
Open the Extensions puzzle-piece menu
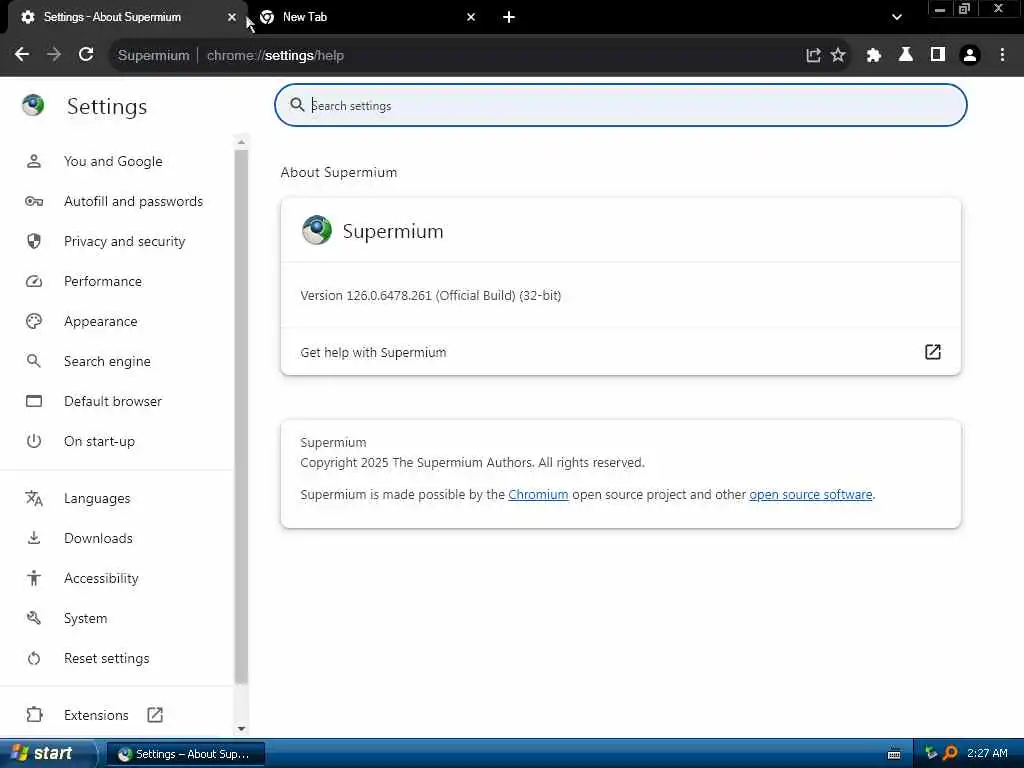[x=873, y=56]
